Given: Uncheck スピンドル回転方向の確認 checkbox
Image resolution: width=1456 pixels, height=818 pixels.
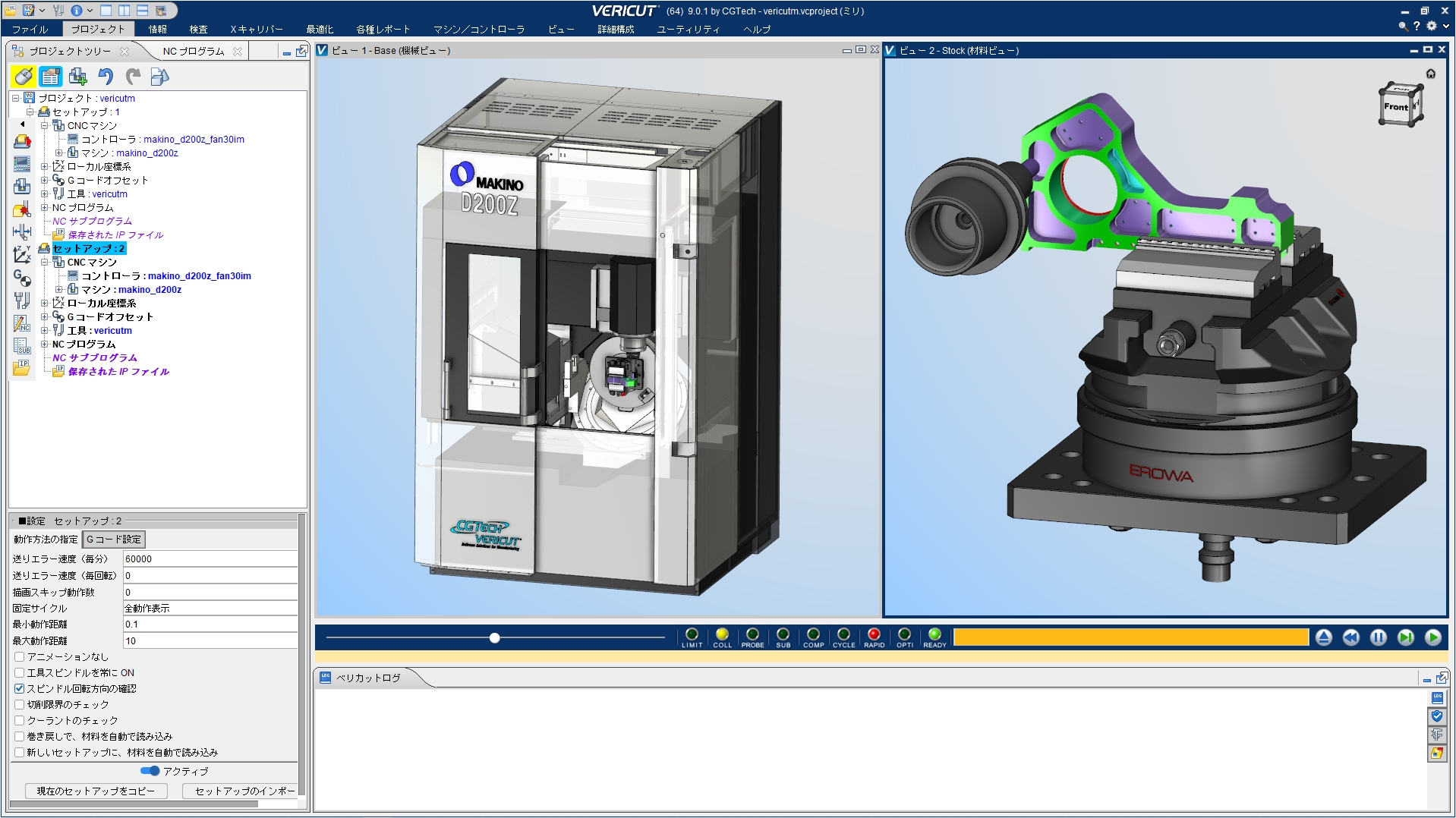Looking at the screenshot, I should click(20, 689).
